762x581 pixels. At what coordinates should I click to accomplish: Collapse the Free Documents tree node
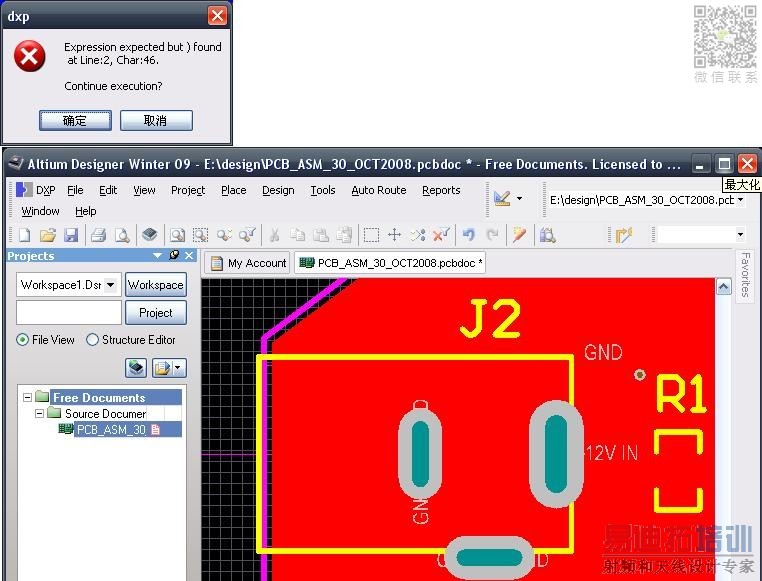coord(28,397)
